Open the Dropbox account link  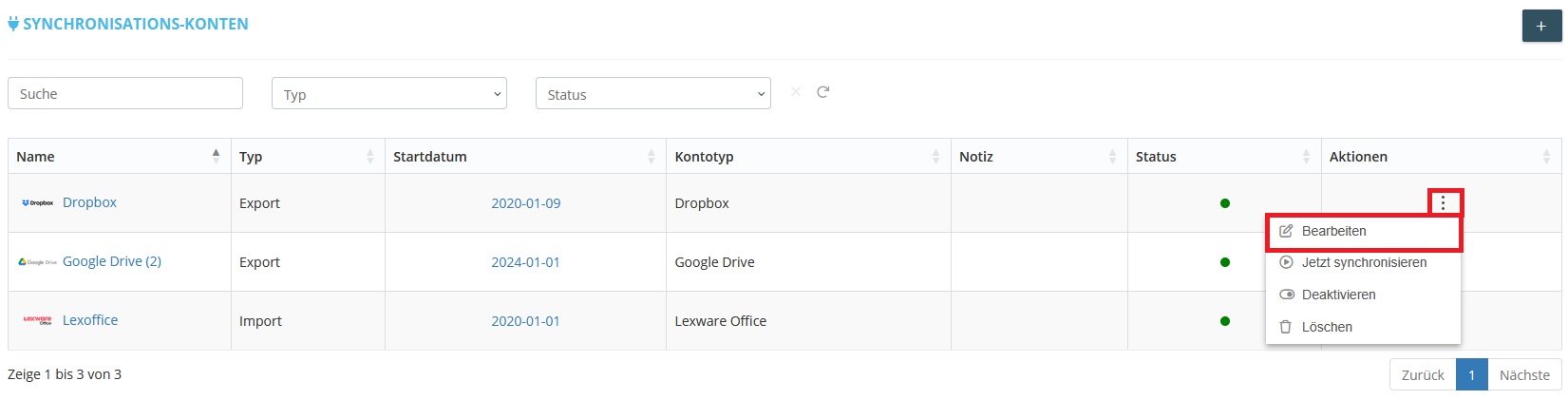click(89, 202)
